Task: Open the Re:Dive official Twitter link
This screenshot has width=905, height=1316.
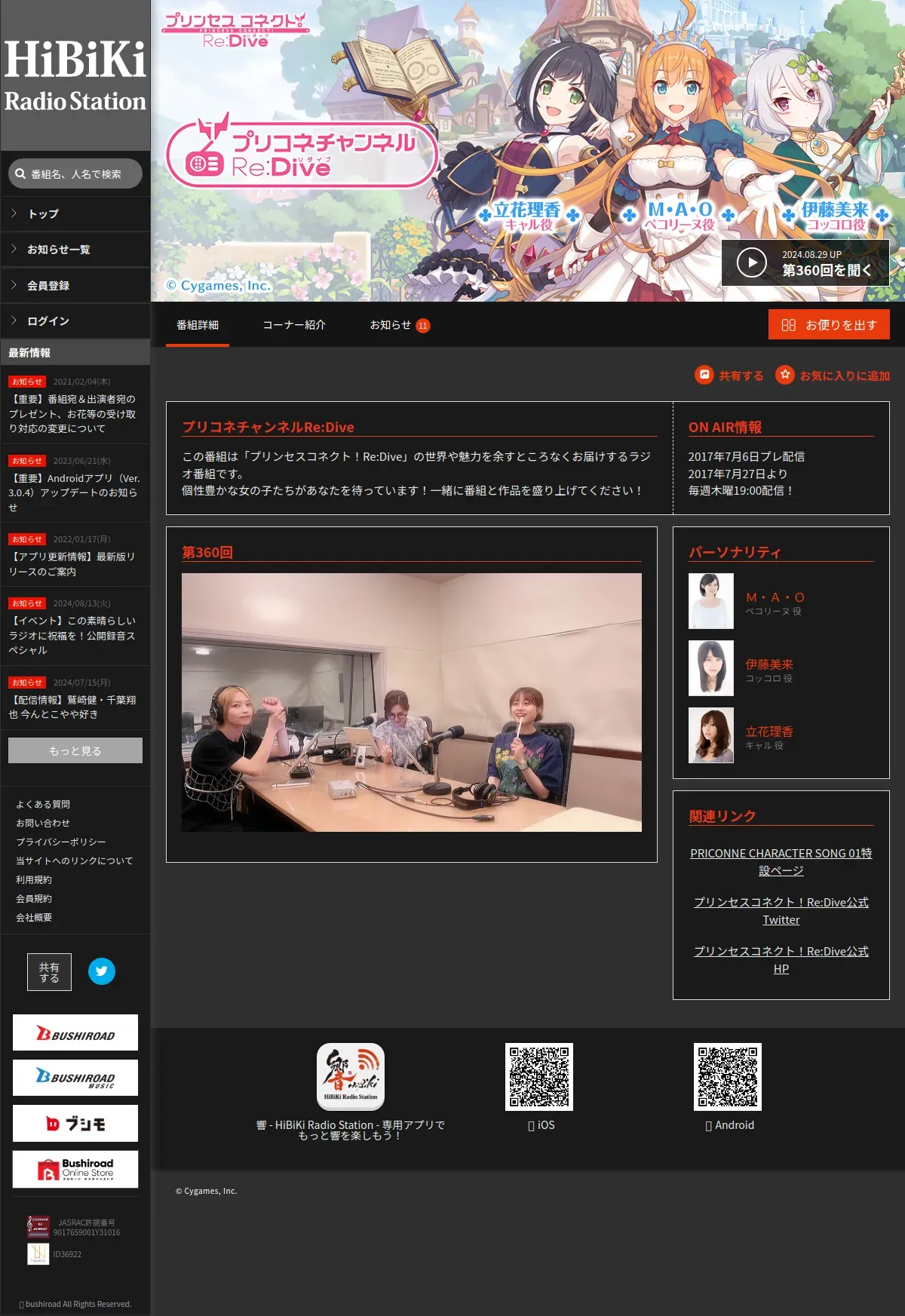Action: (x=781, y=911)
